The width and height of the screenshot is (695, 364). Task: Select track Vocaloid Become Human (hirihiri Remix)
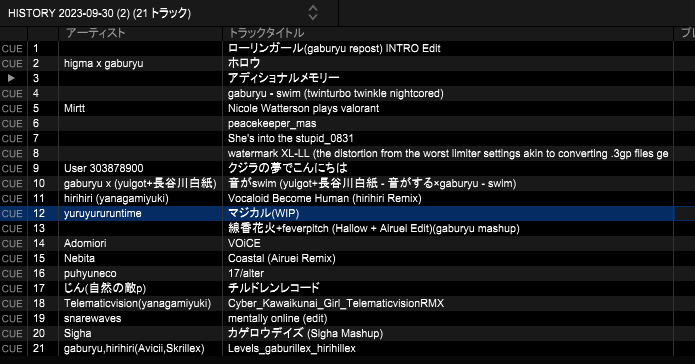(x=325, y=198)
